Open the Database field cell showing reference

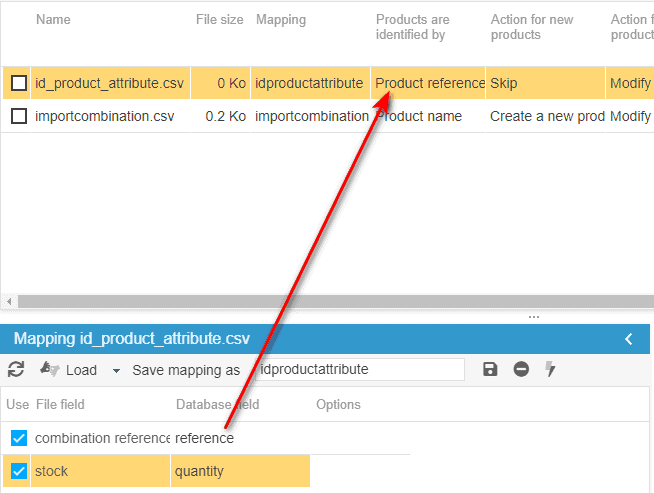(240, 438)
